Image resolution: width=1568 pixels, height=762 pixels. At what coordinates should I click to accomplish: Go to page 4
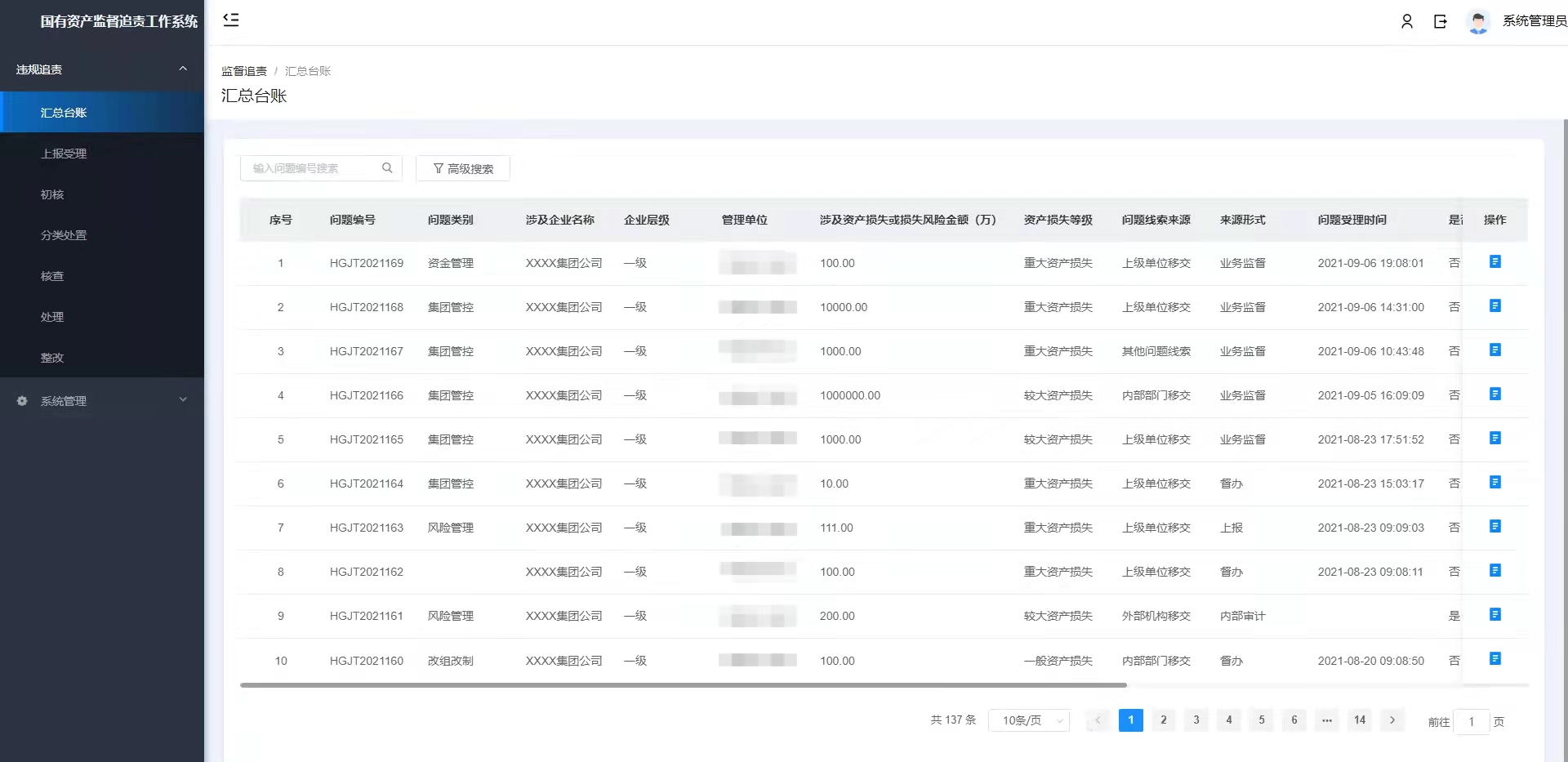tap(1229, 720)
